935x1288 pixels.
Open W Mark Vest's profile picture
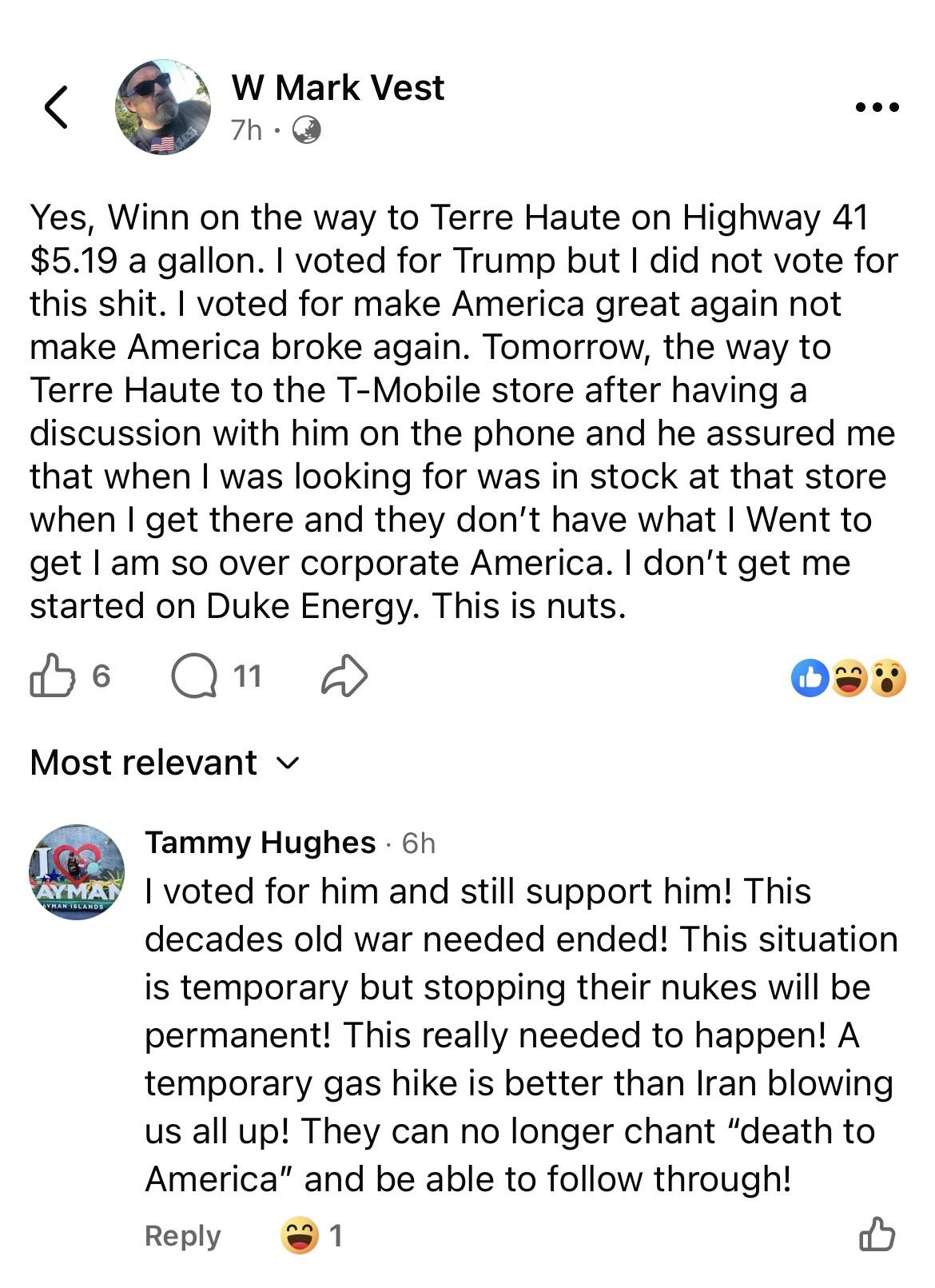point(163,107)
